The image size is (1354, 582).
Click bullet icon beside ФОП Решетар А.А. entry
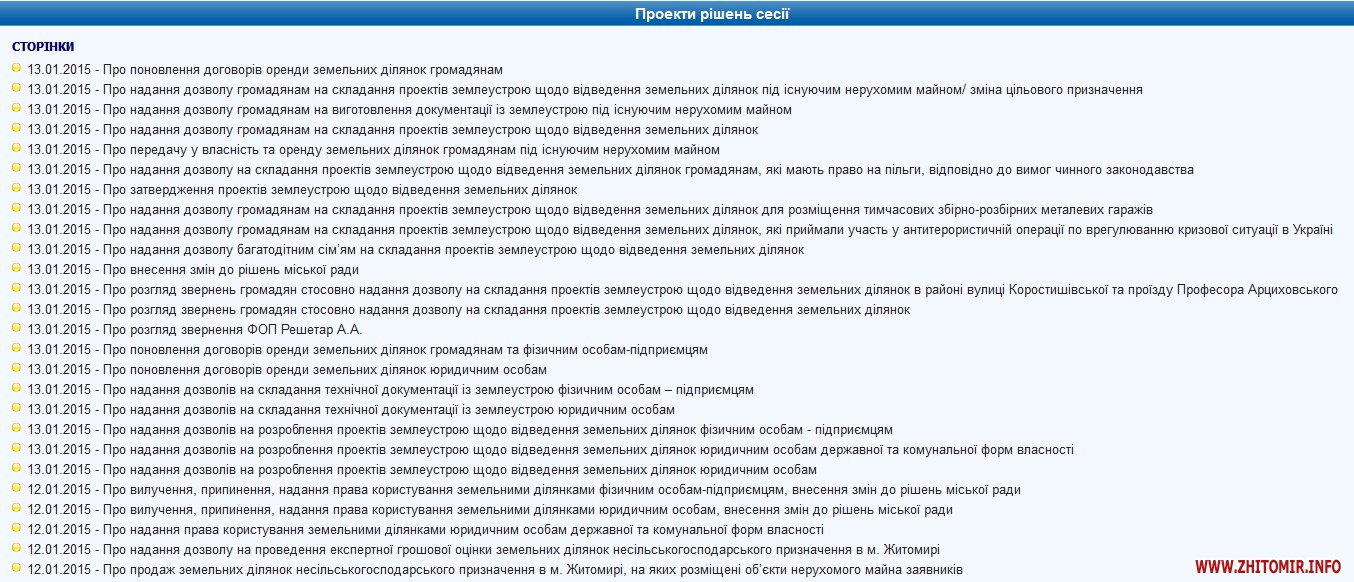[x=17, y=328]
